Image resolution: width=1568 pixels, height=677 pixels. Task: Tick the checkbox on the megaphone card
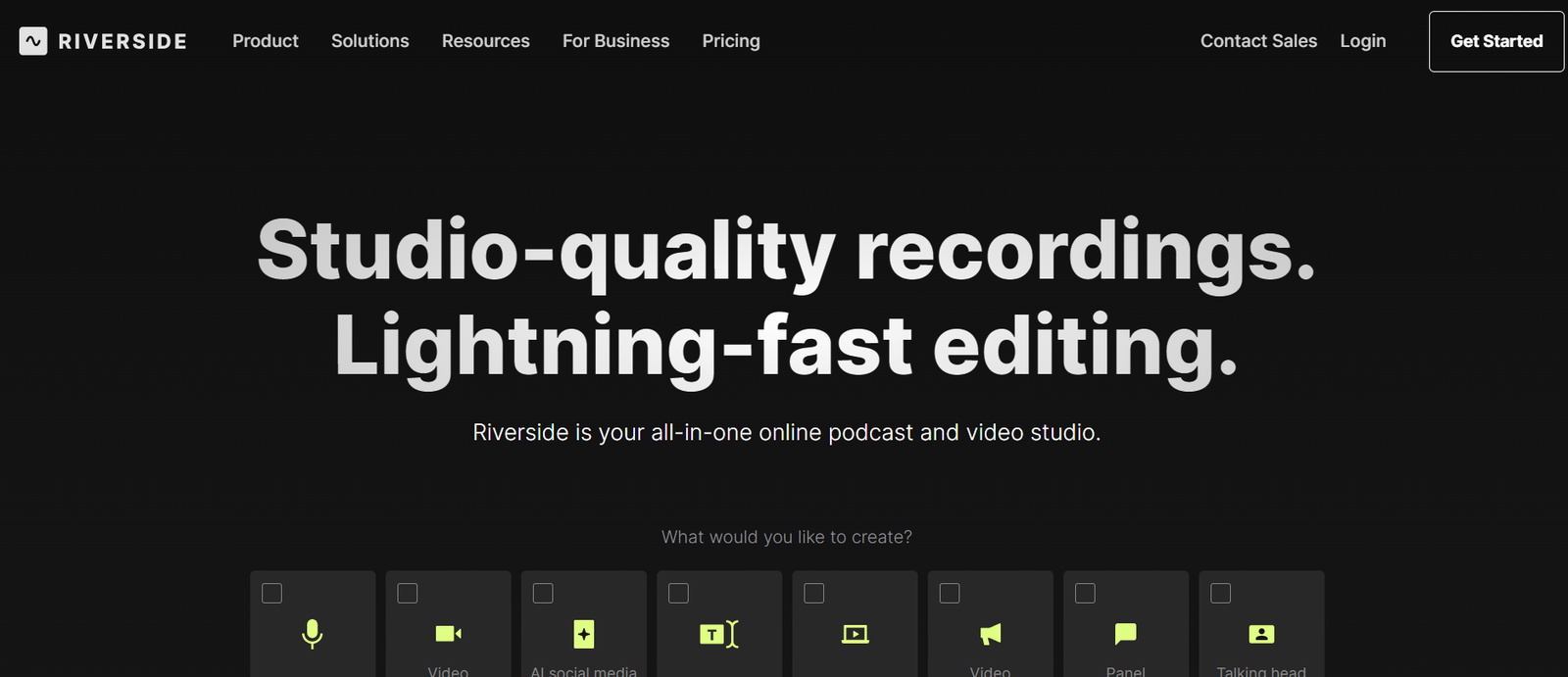click(950, 593)
